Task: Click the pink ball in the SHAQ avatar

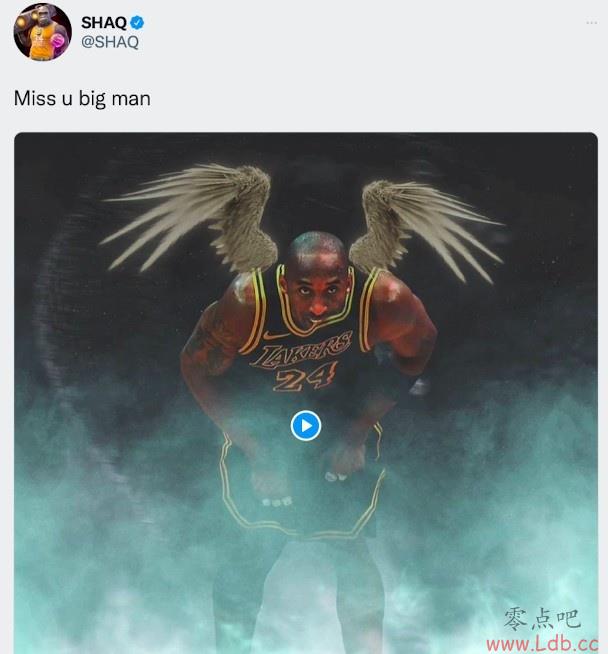Action: (x=58, y=41)
